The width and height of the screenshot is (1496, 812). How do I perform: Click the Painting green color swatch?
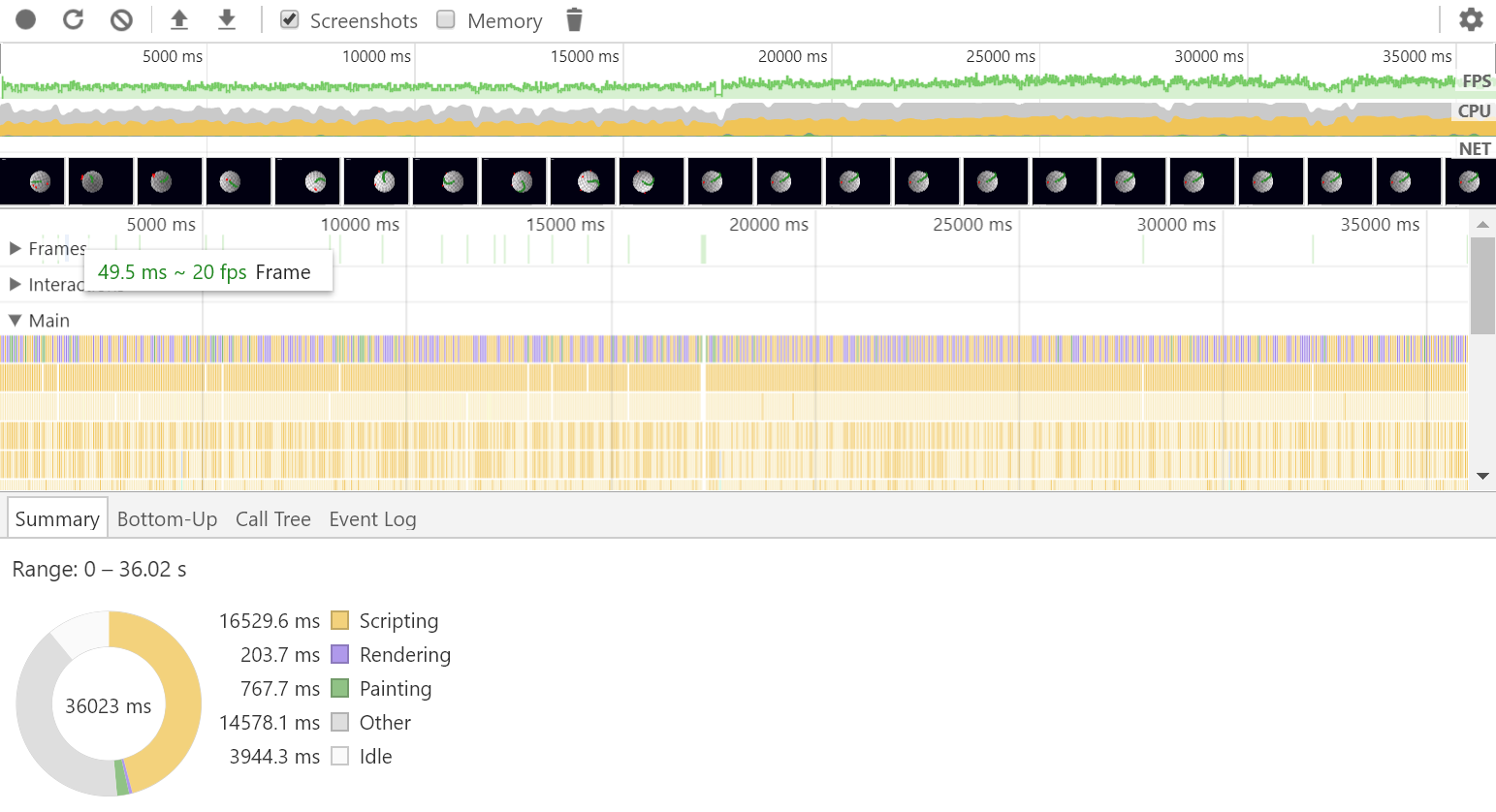pyautogui.click(x=339, y=688)
